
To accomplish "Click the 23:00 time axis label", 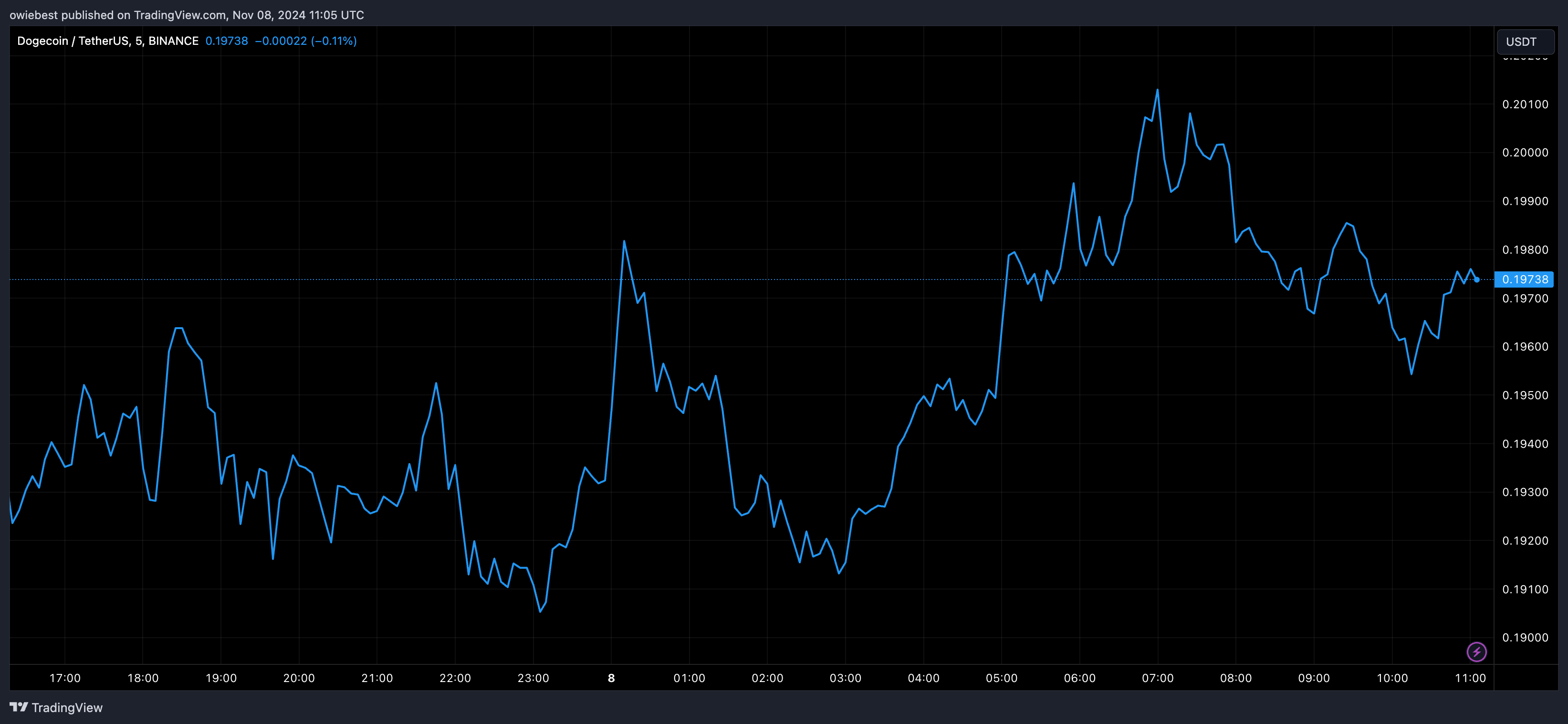I will pos(533,678).
